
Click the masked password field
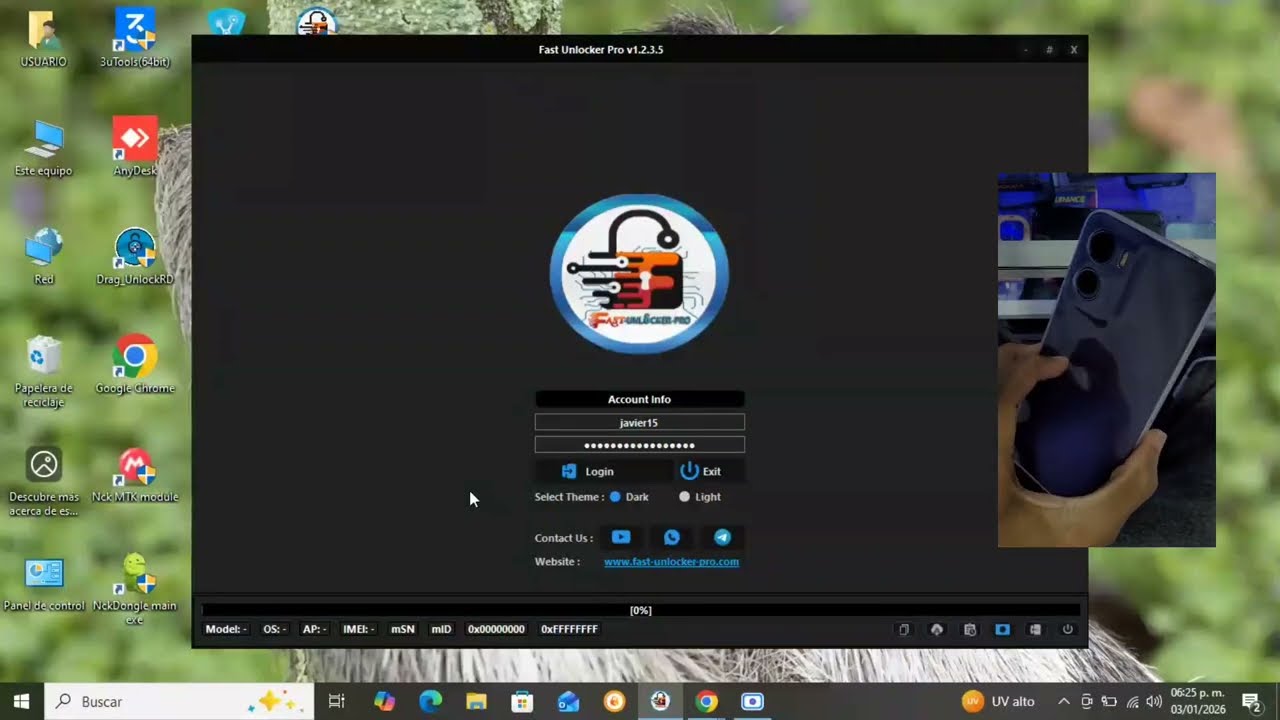click(x=639, y=445)
